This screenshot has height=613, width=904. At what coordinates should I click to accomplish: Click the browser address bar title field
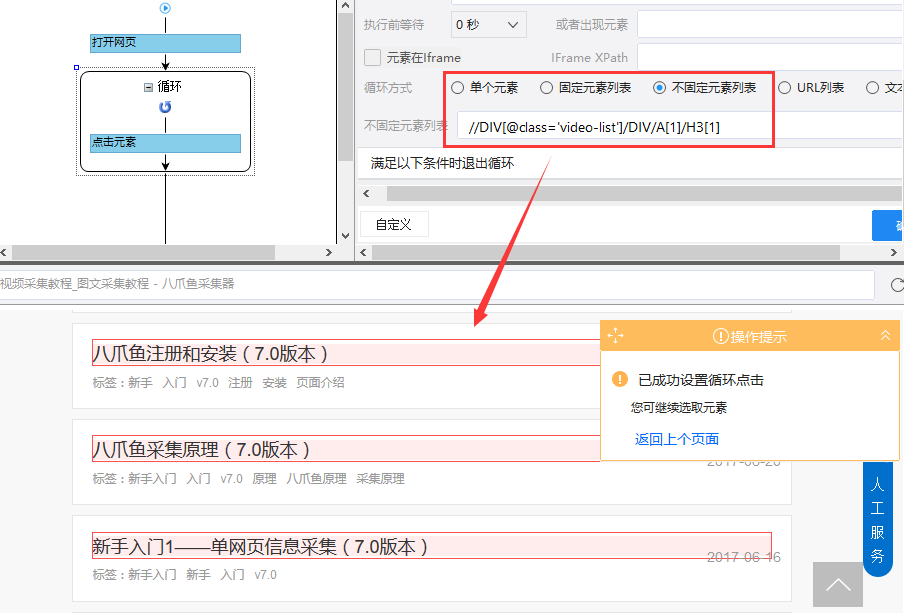pos(437,284)
